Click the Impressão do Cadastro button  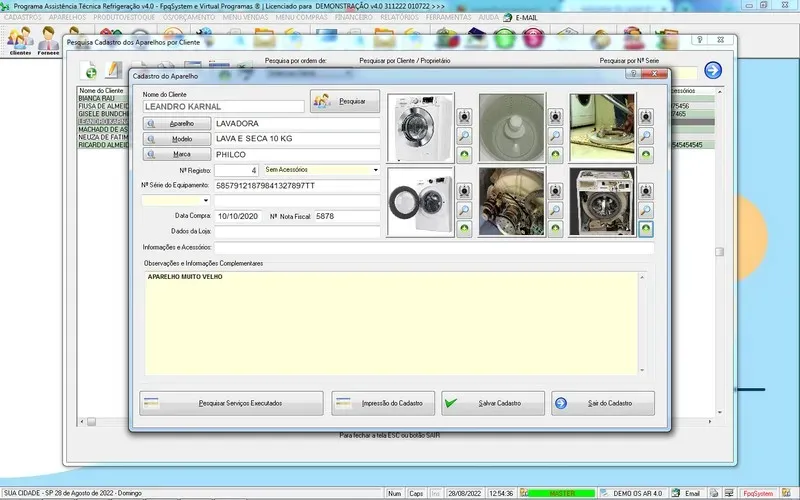384,403
